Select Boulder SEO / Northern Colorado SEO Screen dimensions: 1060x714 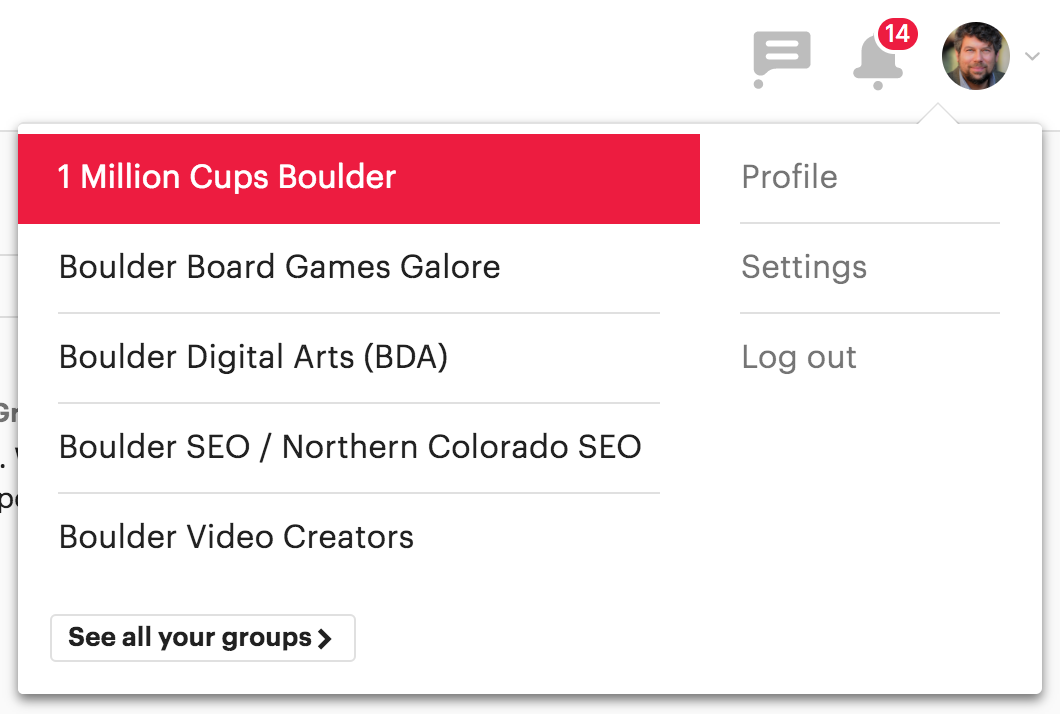pyautogui.click(x=350, y=447)
